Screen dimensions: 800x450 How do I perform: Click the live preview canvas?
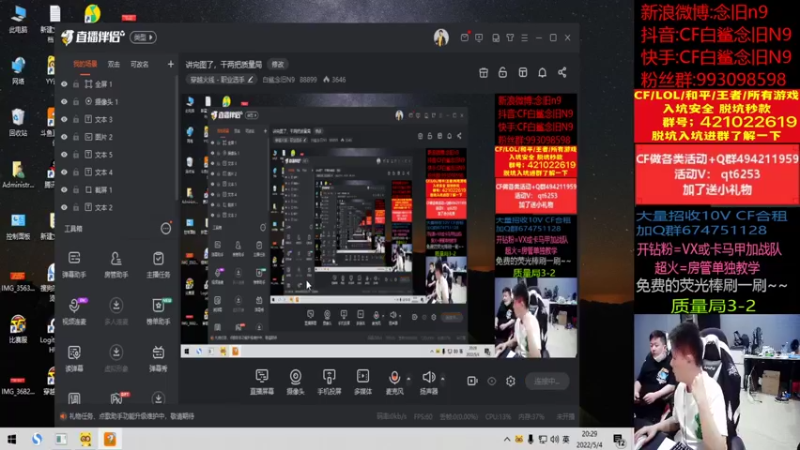pyautogui.click(x=379, y=225)
